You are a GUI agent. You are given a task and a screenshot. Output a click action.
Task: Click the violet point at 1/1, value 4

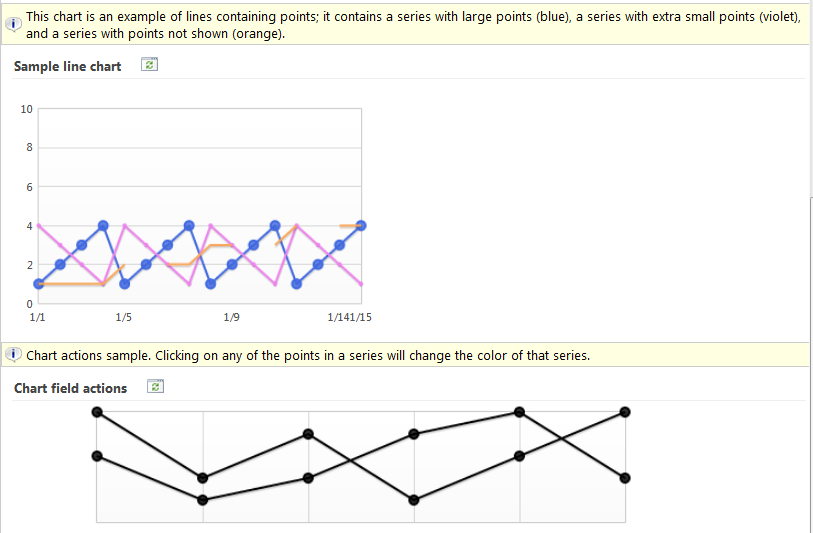39,226
